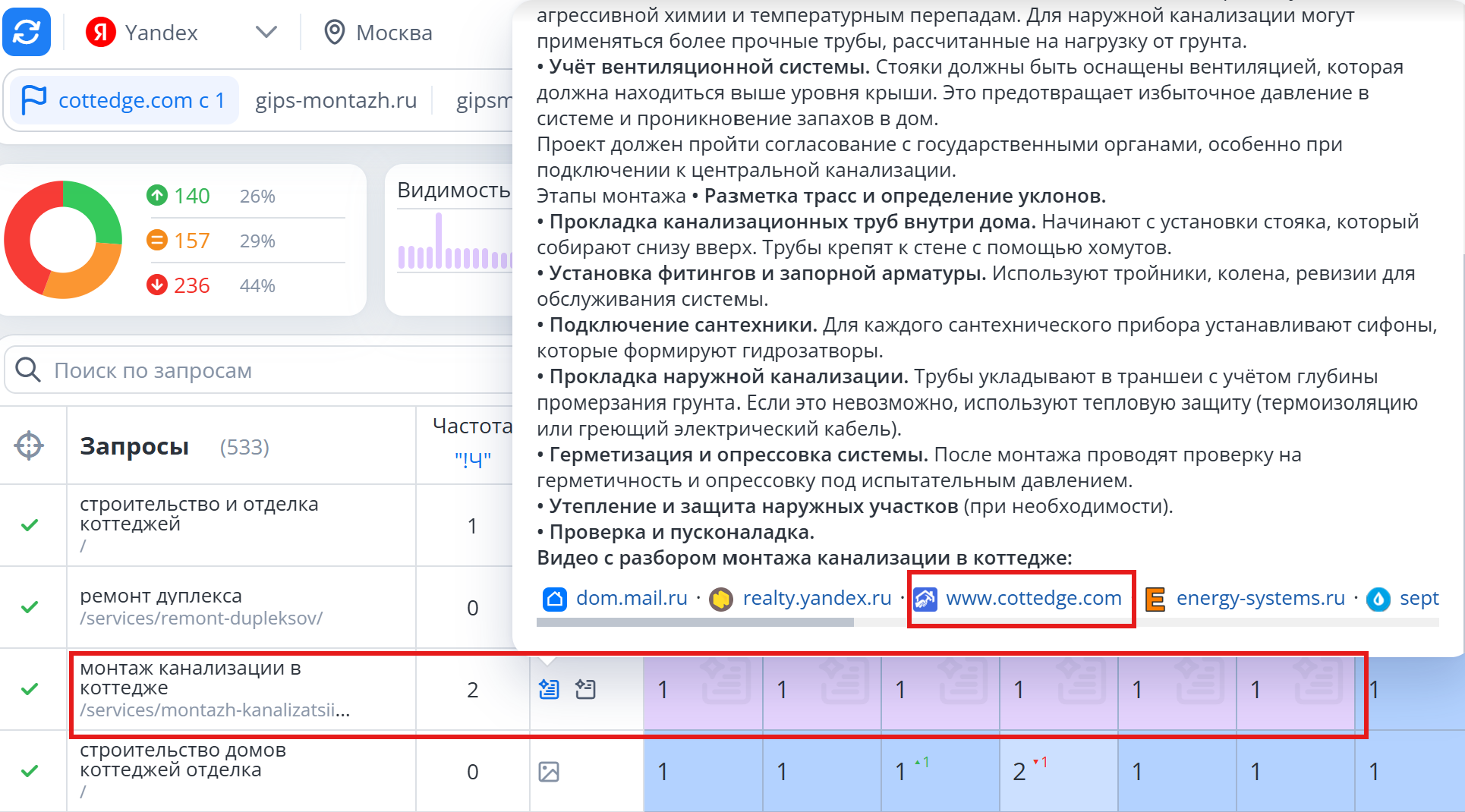Click position cell showing 2 with red 1
Screen dimensions: 1465x812
(1058, 771)
